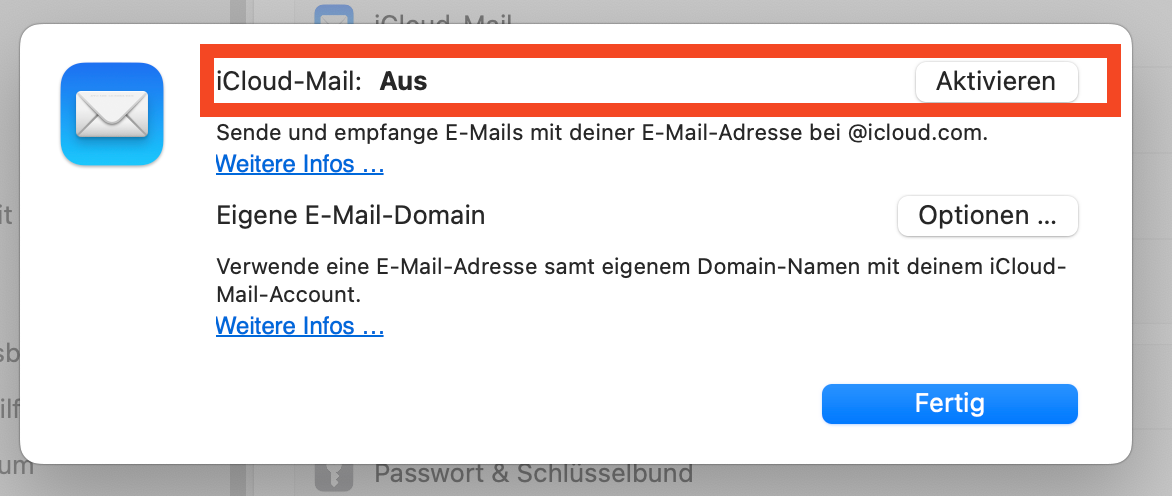This screenshot has width=1172, height=496.
Task: Click the key icon beside Passwort & Schlüsselbund
Action: point(335,476)
